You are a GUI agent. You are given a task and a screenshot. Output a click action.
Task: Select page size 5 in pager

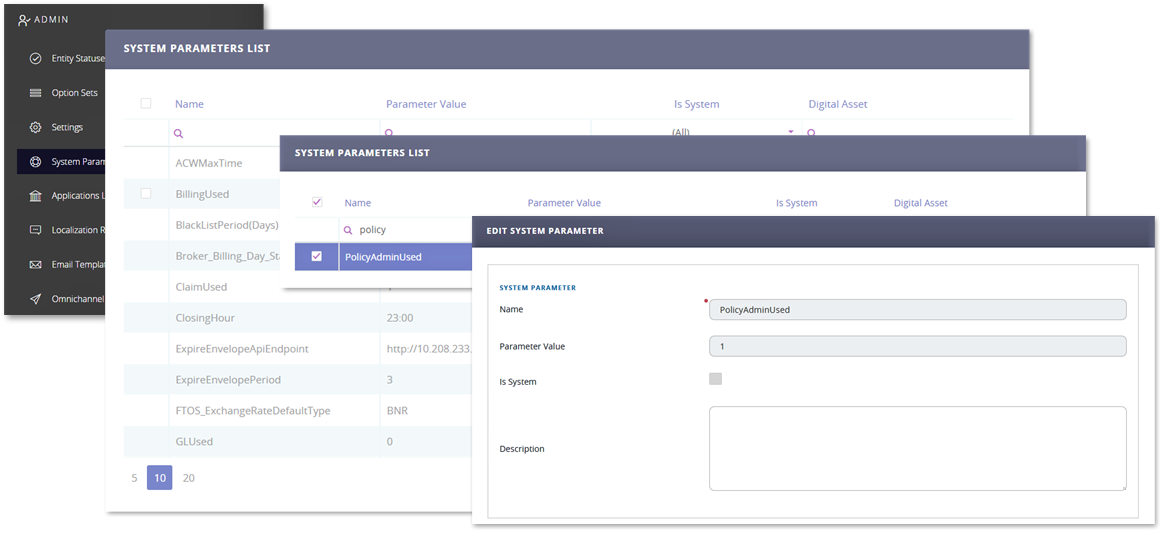click(x=134, y=478)
